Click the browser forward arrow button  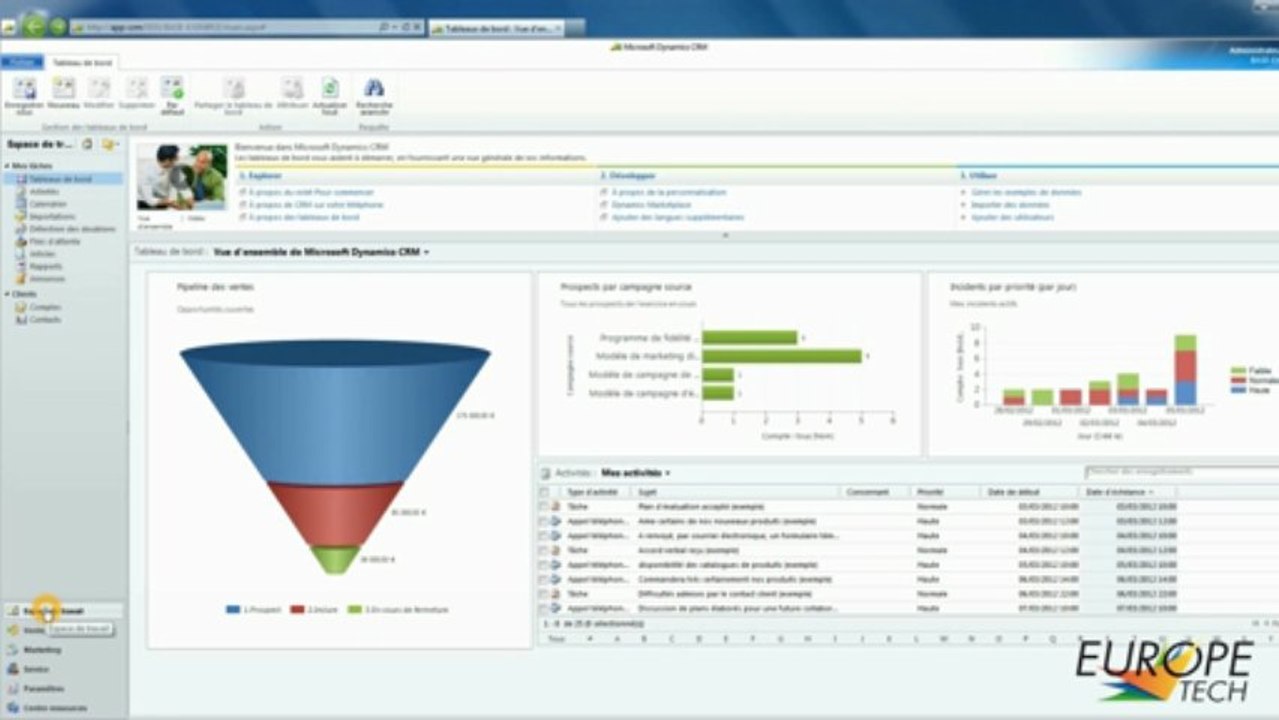(58, 27)
